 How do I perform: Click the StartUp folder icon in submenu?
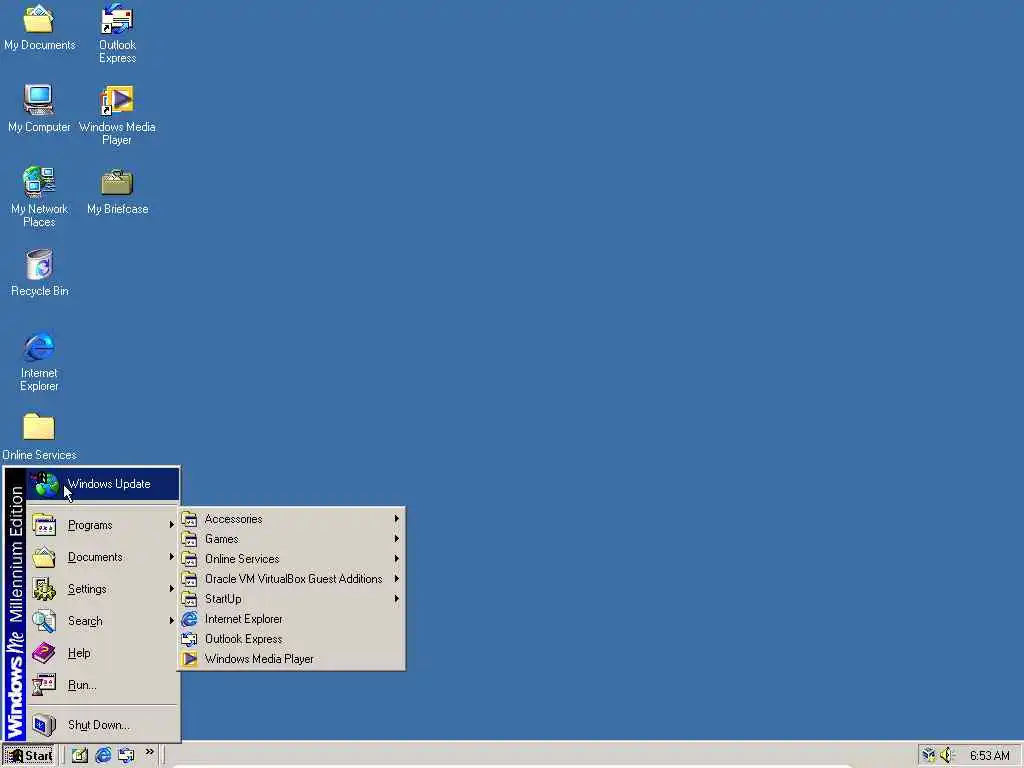pyautogui.click(x=189, y=599)
